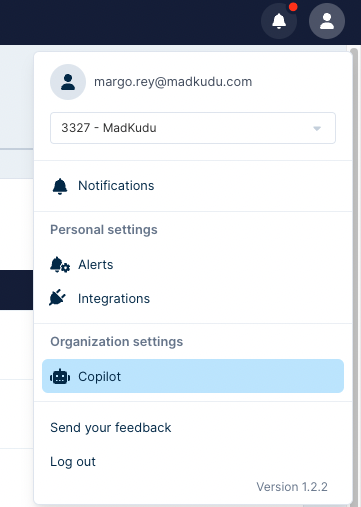Click the margo.rey@madkudu.com email text
The image size is (361, 507).
pyautogui.click(x=173, y=82)
